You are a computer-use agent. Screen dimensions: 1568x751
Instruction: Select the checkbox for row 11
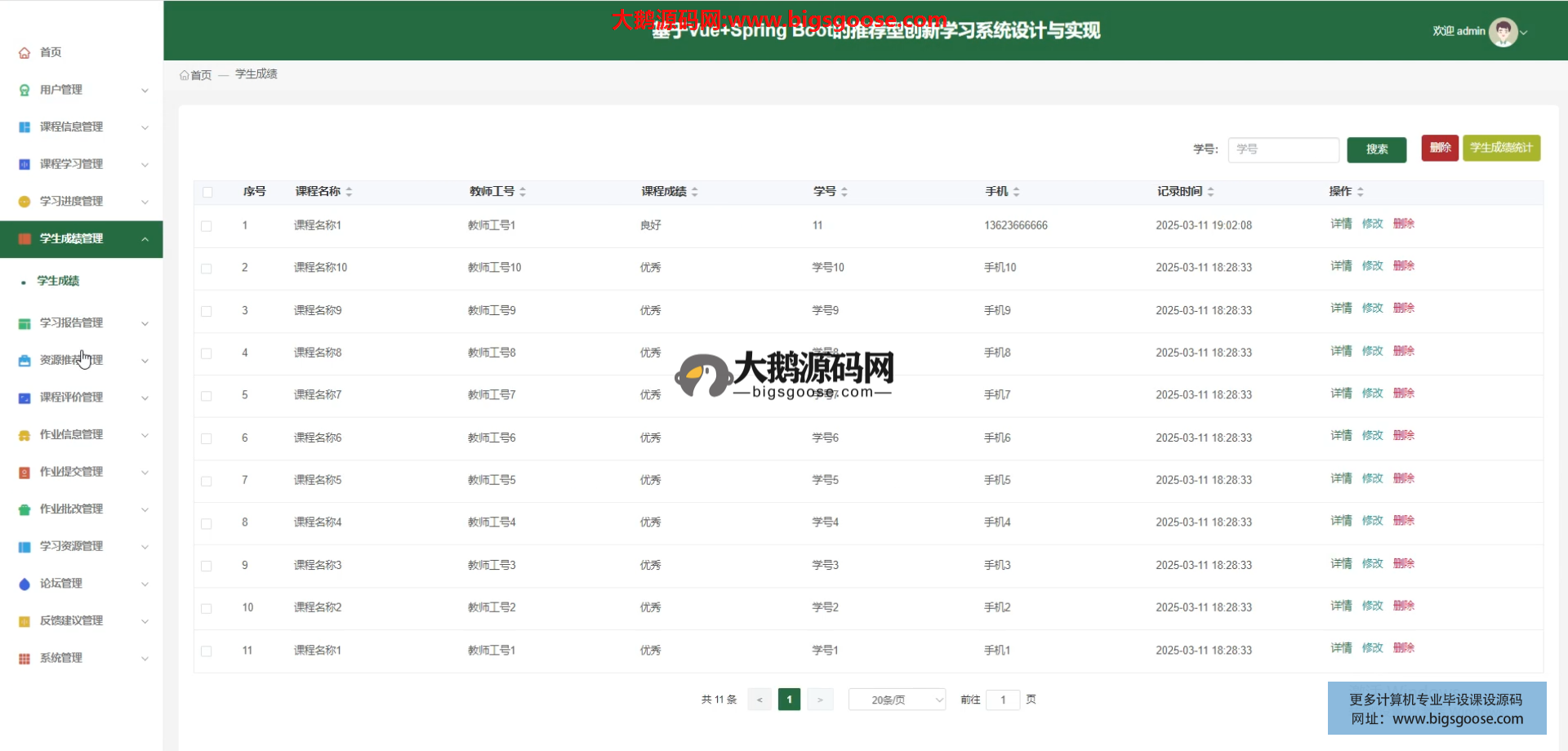[207, 651]
